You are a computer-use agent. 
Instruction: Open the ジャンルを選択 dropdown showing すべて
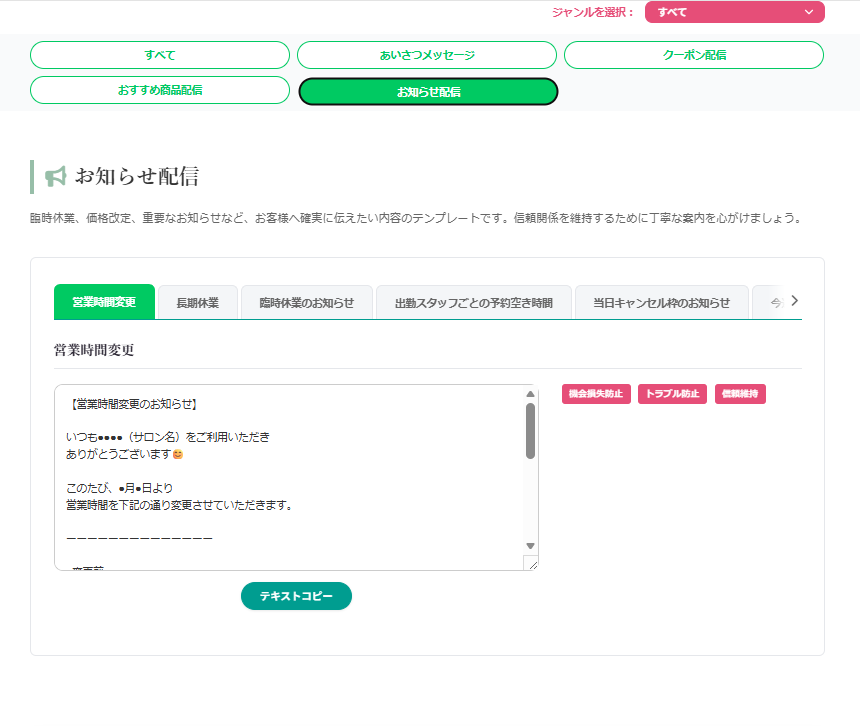coord(734,12)
